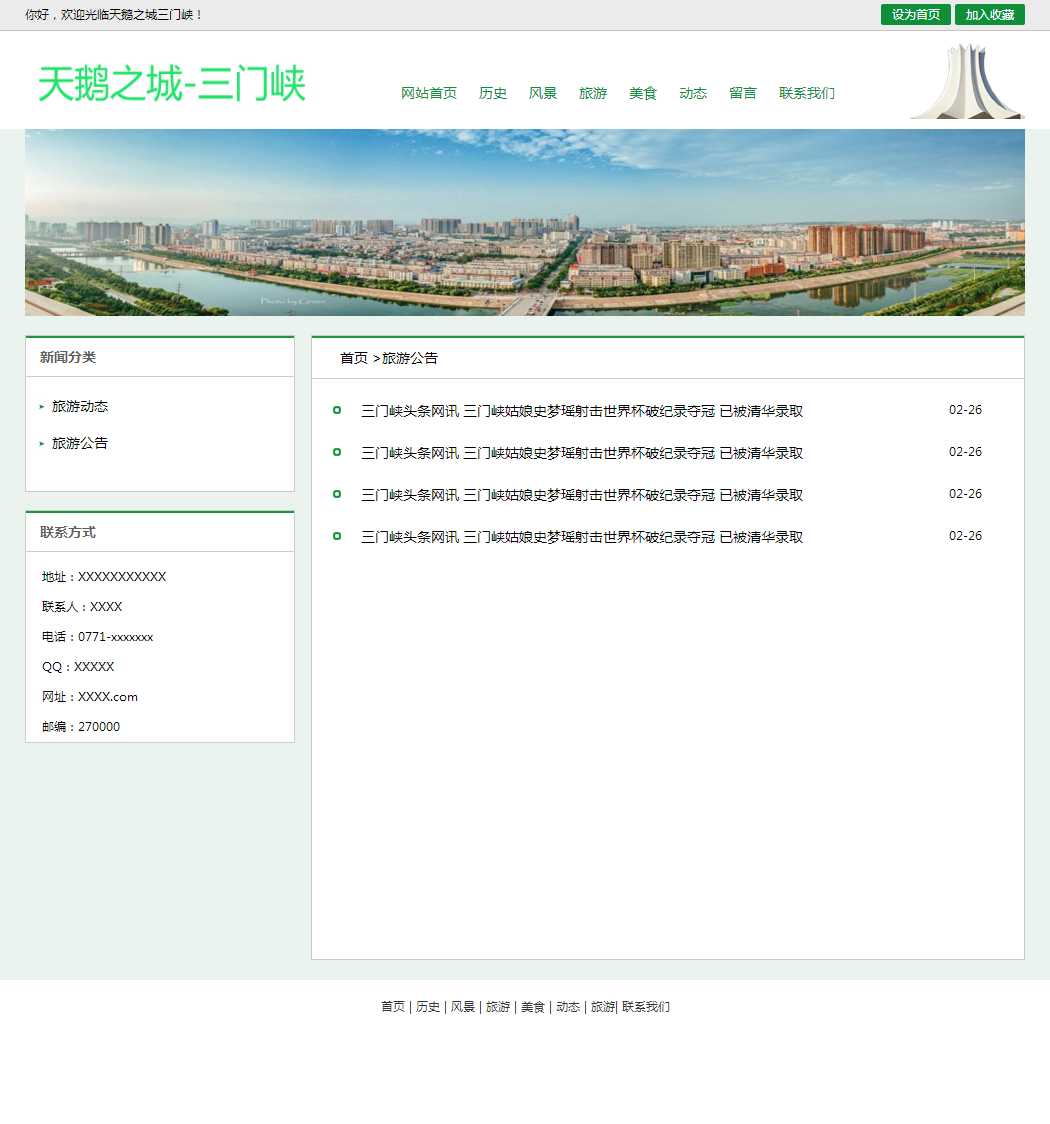Click the green bullet icon of the last news item
Viewport: 1050px width, 1124px height.
tap(337, 537)
